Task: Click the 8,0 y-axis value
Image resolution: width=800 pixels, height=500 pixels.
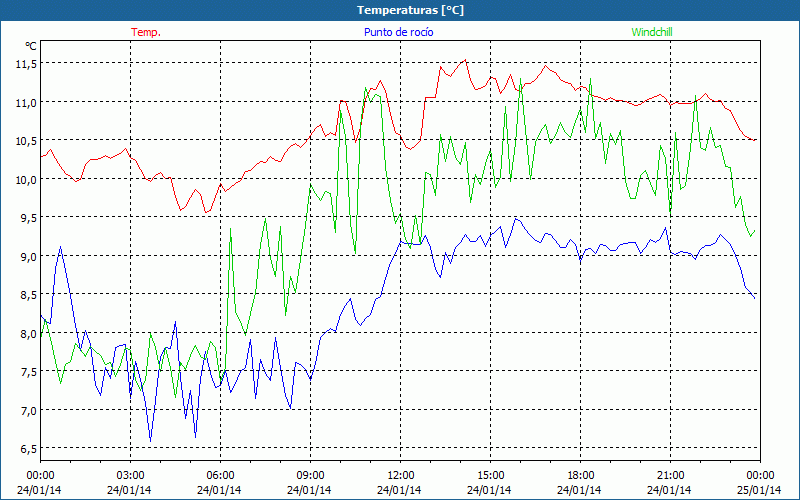Action: pos(28,333)
